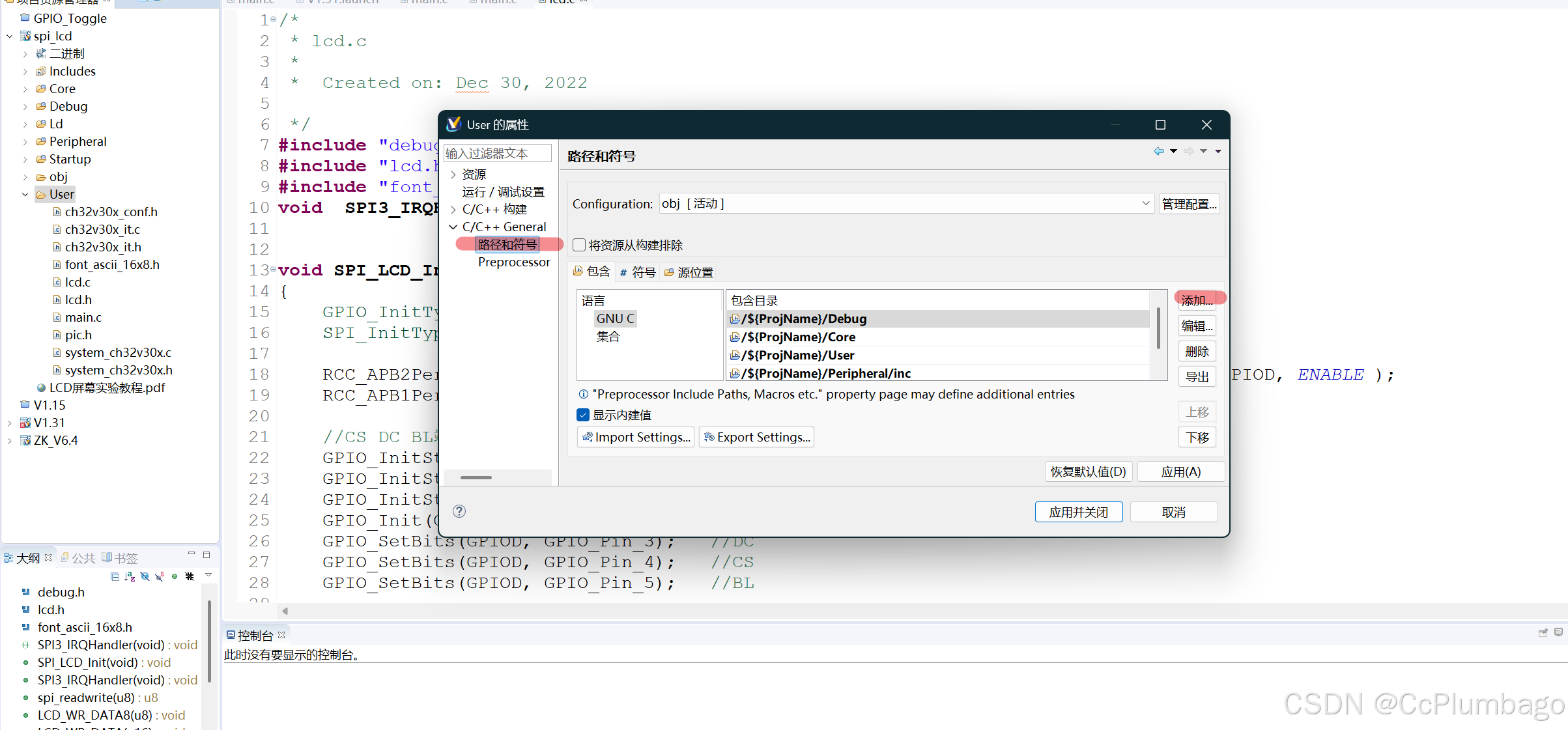Click the Collapse All icon in outline toolbar
The height and width of the screenshot is (730, 1568).
pyautogui.click(x=115, y=576)
